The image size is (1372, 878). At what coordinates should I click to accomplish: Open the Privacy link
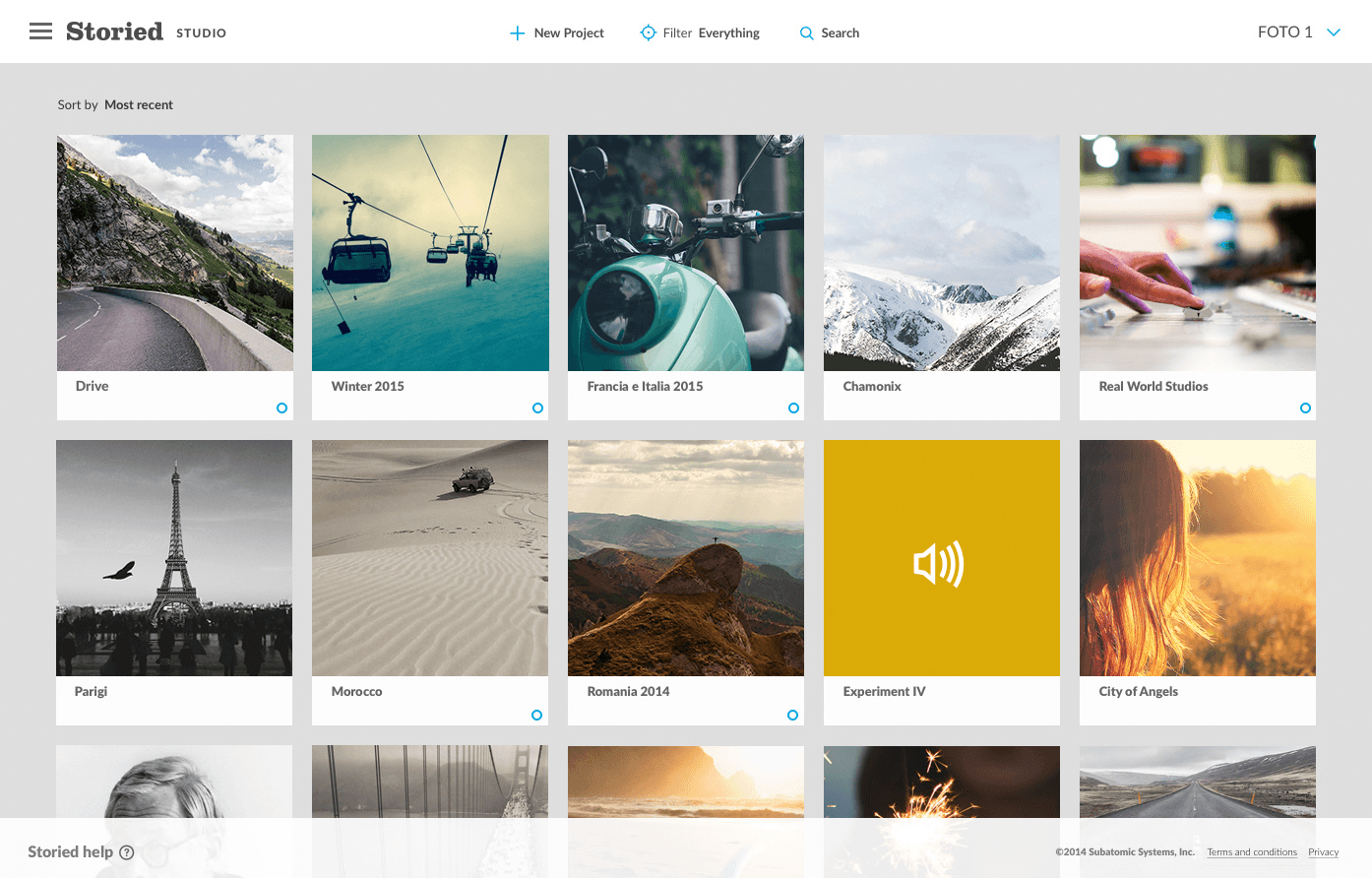tap(1324, 852)
